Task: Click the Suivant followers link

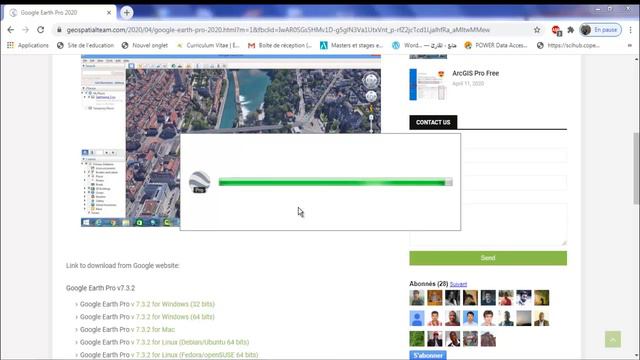Action: pos(458,284)
